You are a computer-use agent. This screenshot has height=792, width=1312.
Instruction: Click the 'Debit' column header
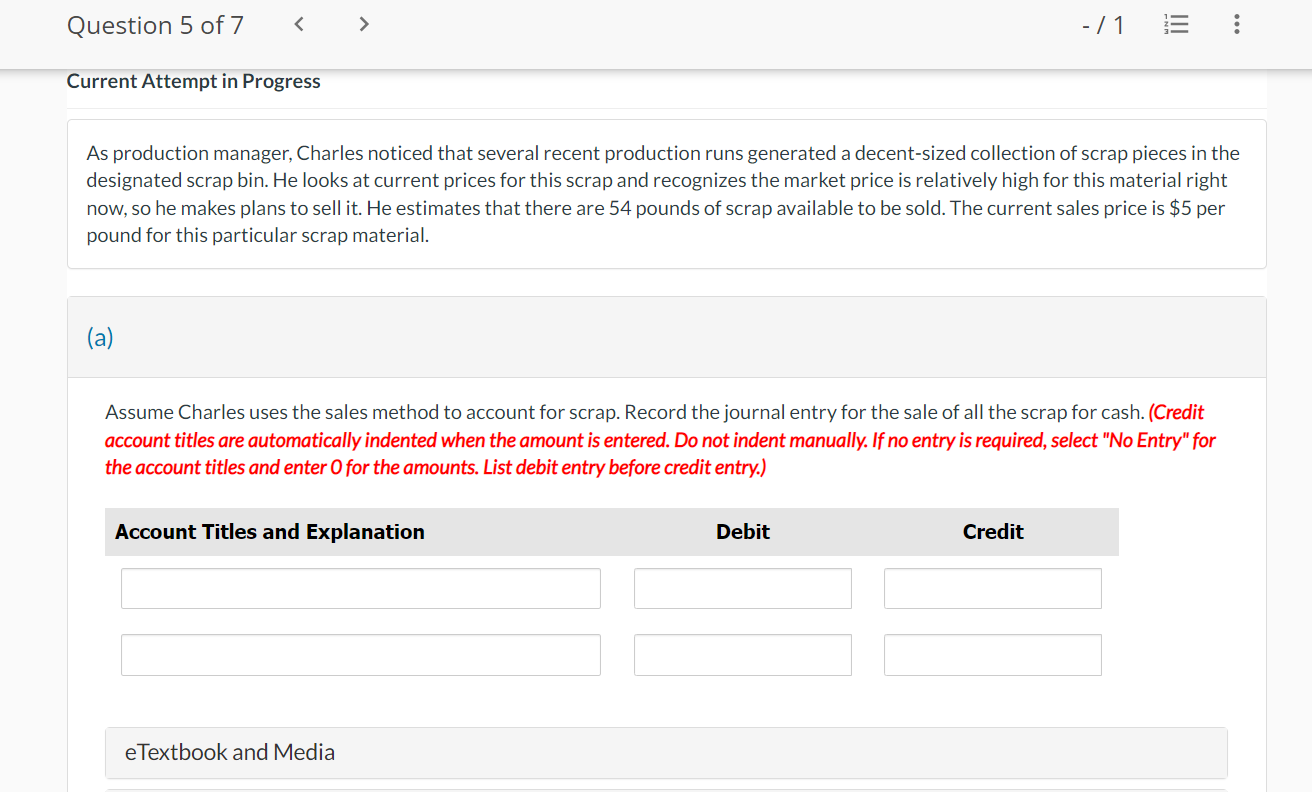(743, 532)
